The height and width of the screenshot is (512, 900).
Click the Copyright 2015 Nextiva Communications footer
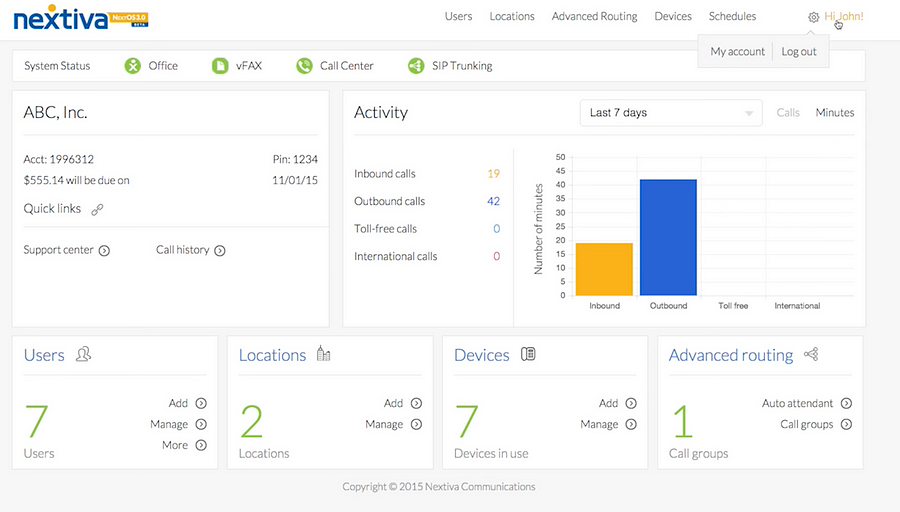click(x=439, y=487)
